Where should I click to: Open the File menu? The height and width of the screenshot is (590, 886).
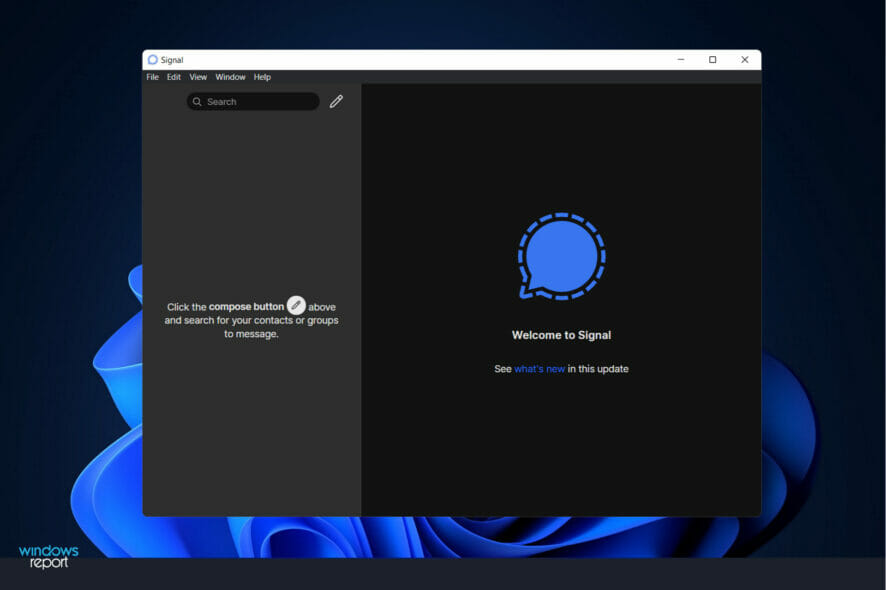point(153,77)
